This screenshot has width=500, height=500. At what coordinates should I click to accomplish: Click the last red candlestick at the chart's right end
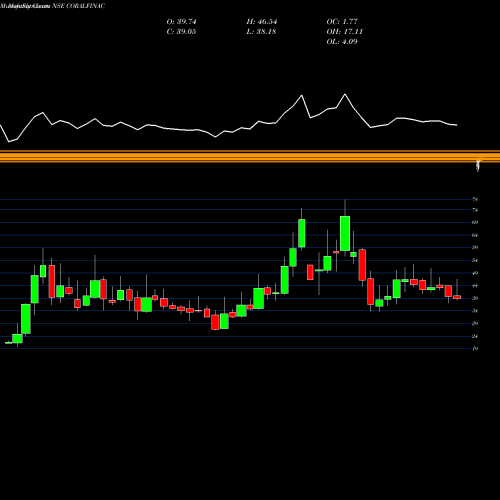(x=457, y=297)
